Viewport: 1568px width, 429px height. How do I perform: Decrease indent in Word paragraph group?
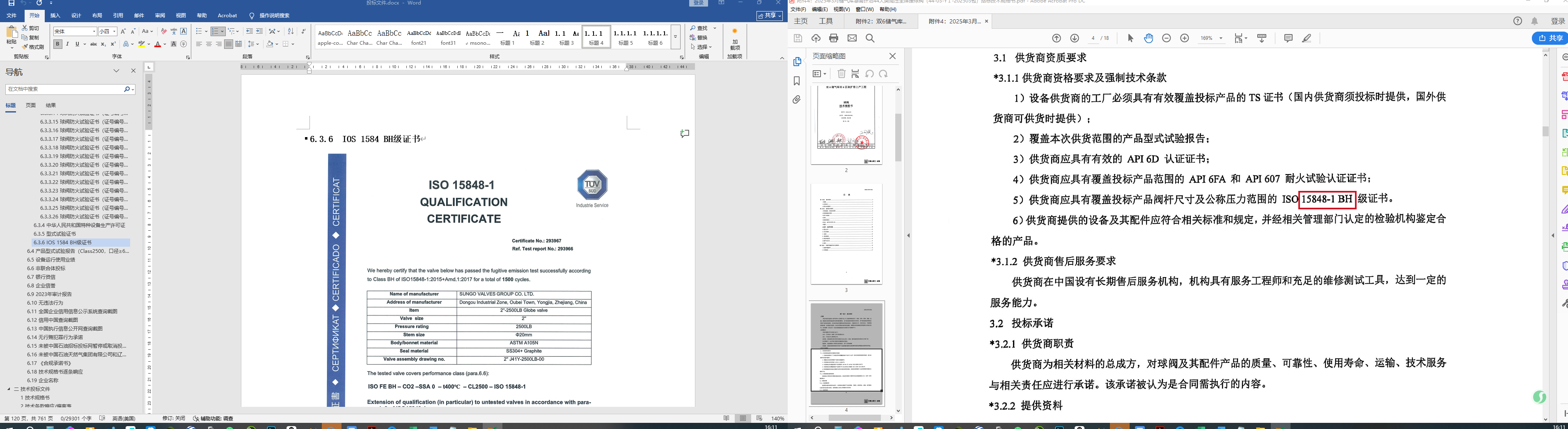click(249, 31)
